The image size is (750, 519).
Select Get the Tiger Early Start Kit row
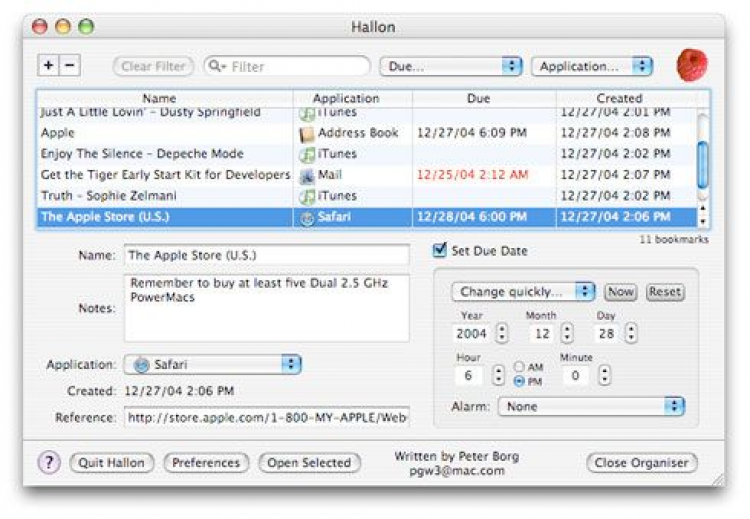coord(366,175)
